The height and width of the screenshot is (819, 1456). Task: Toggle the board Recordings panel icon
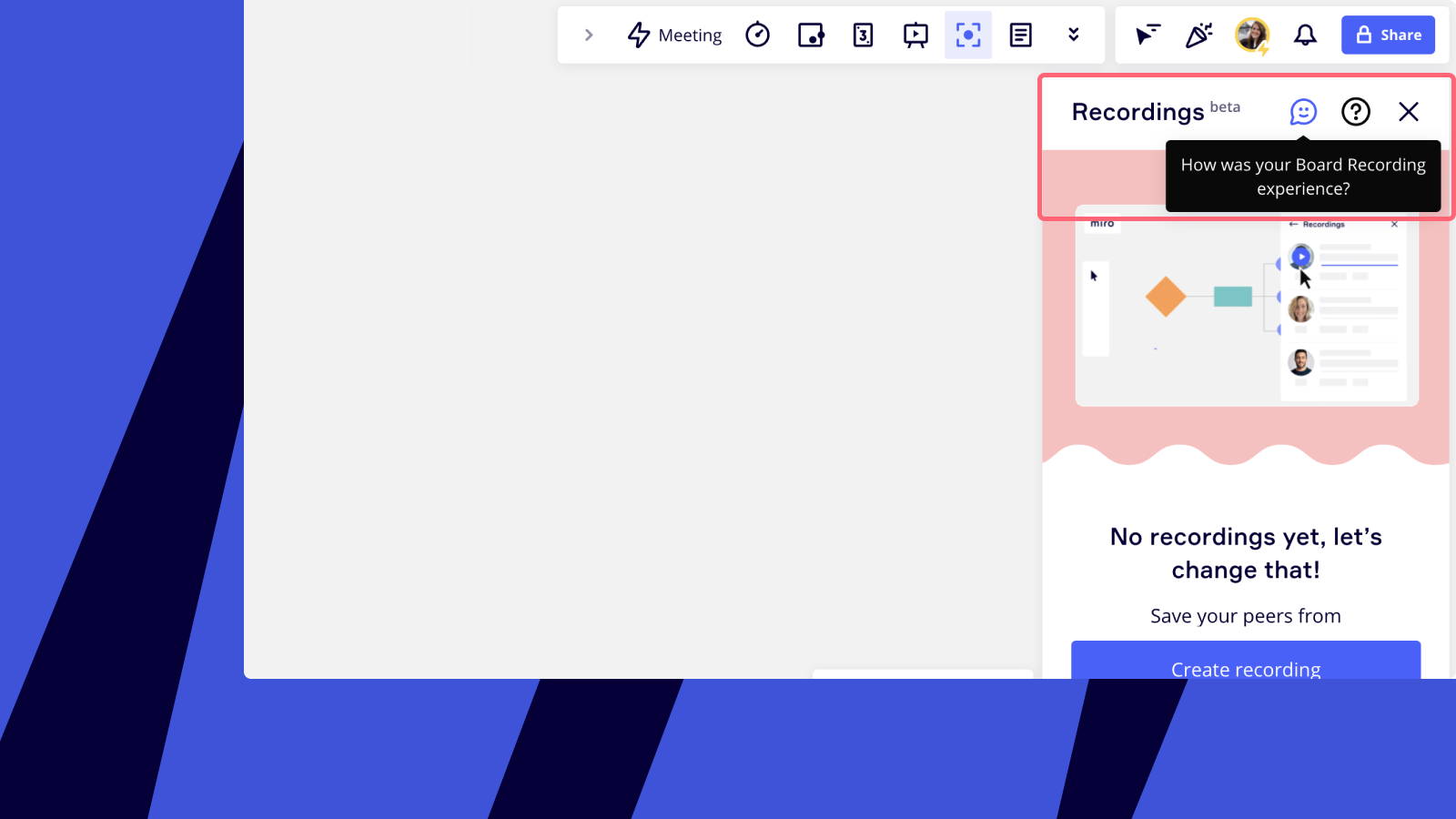[968, 35]
